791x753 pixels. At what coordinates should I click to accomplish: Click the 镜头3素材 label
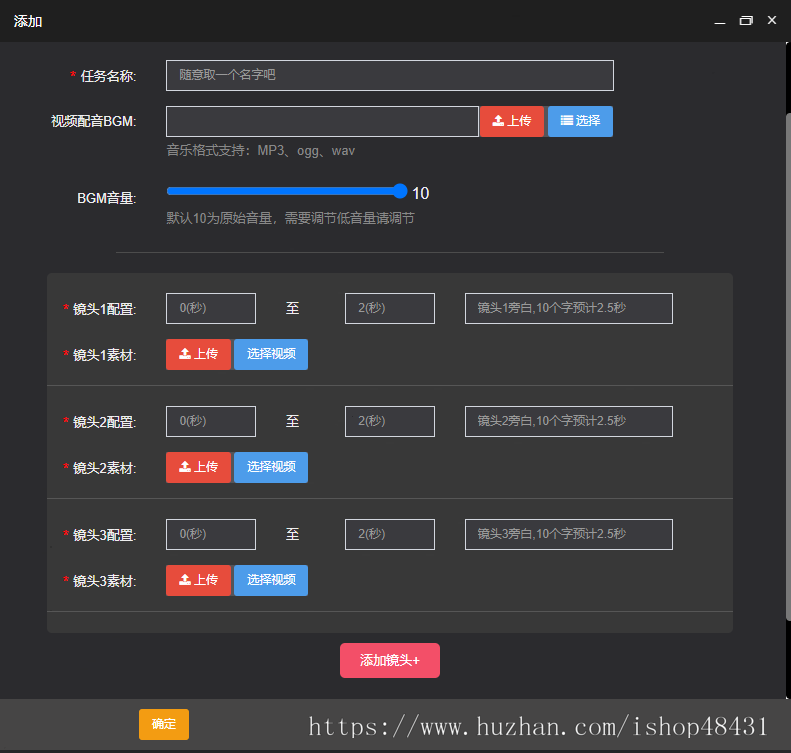[x=104, y=581]
